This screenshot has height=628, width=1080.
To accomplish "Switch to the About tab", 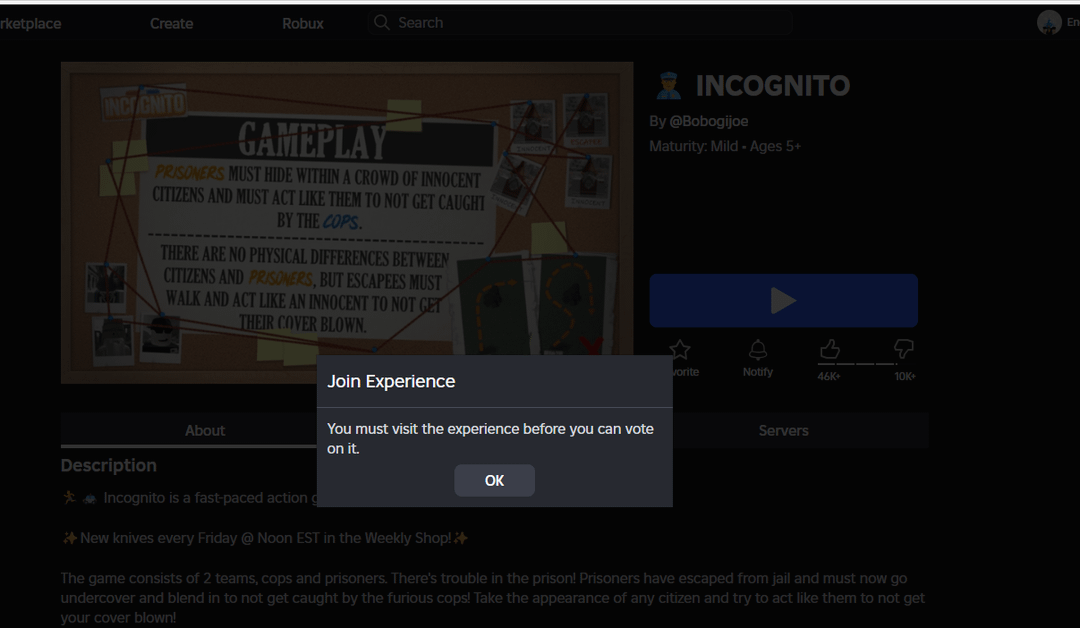I will pos(205,430).
